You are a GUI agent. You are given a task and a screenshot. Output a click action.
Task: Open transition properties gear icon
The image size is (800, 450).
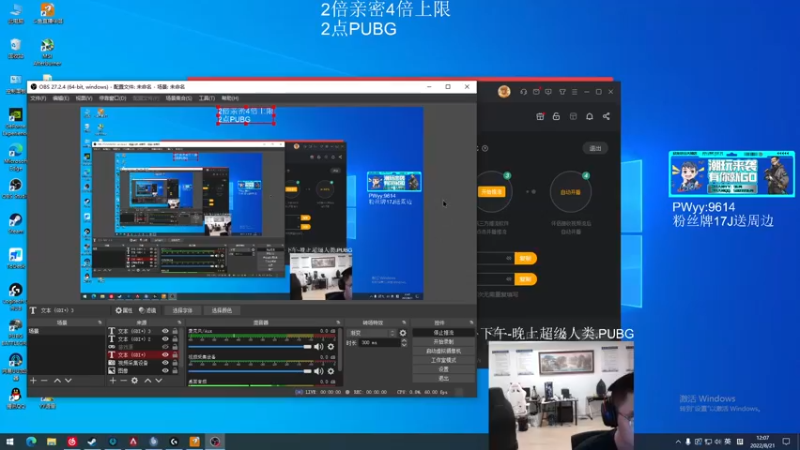point(403,333)
